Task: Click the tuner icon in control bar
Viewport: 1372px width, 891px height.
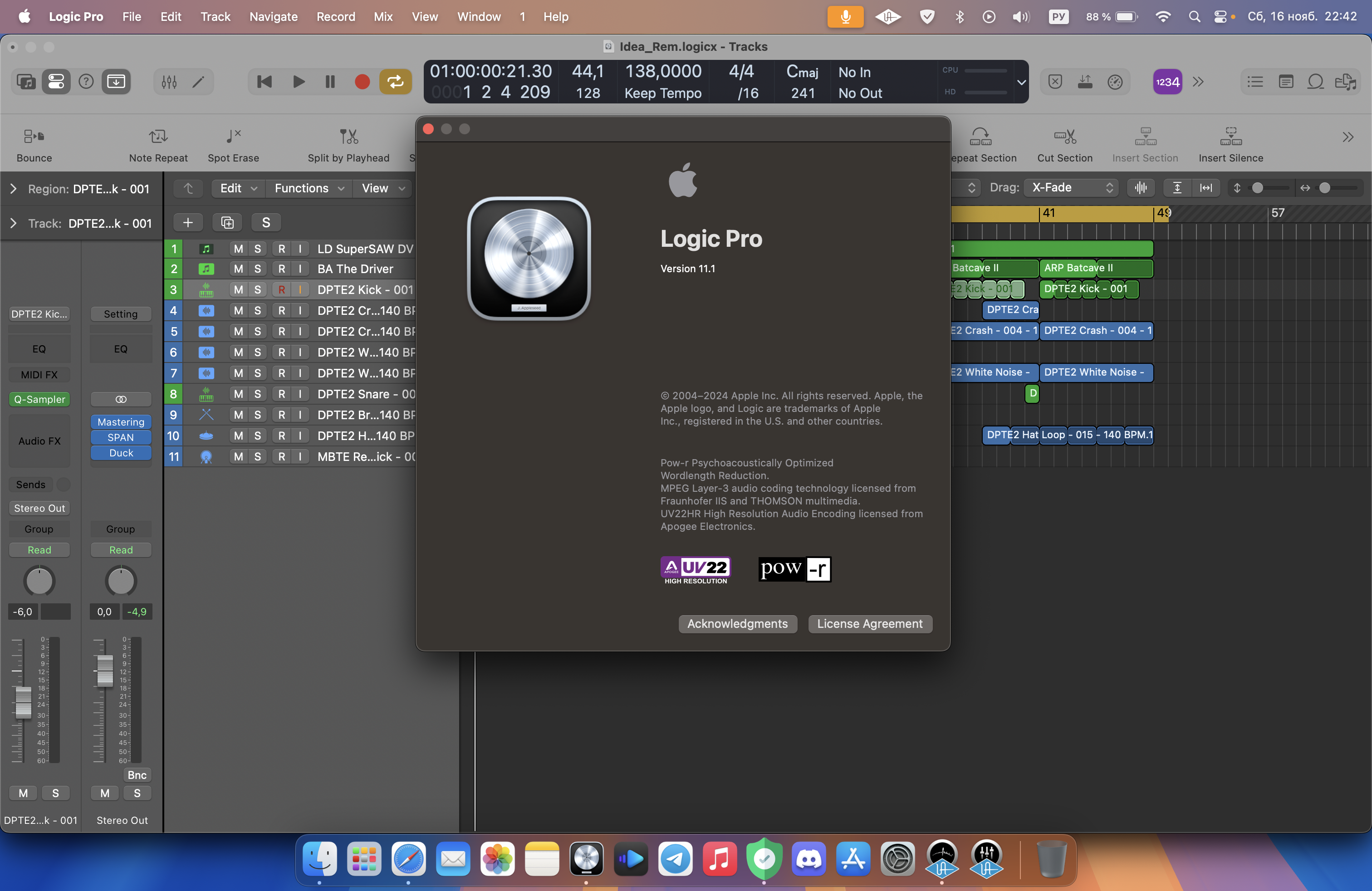Action: (1116, 82)
